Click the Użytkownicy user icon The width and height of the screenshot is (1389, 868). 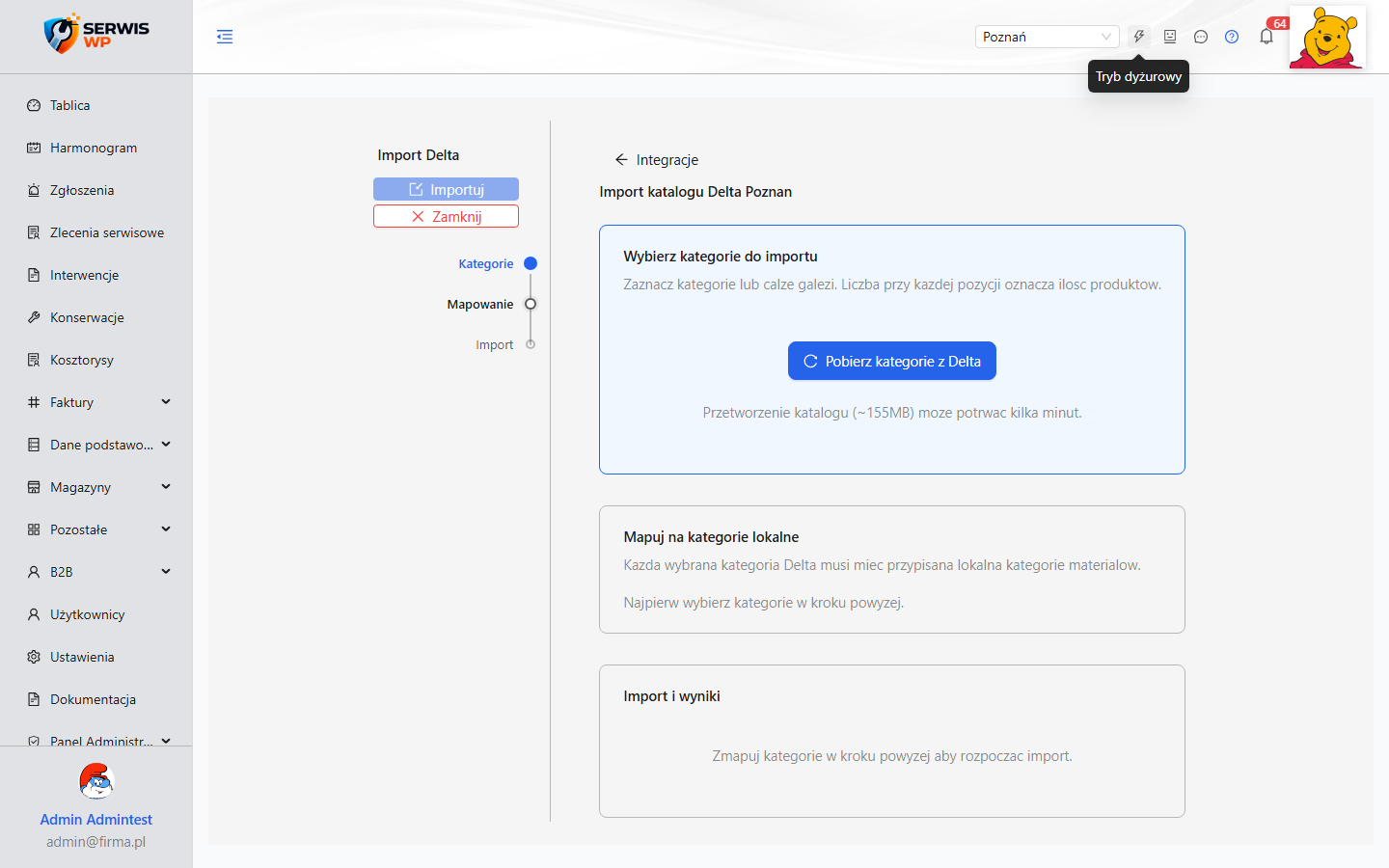click(x=34, y=614)
